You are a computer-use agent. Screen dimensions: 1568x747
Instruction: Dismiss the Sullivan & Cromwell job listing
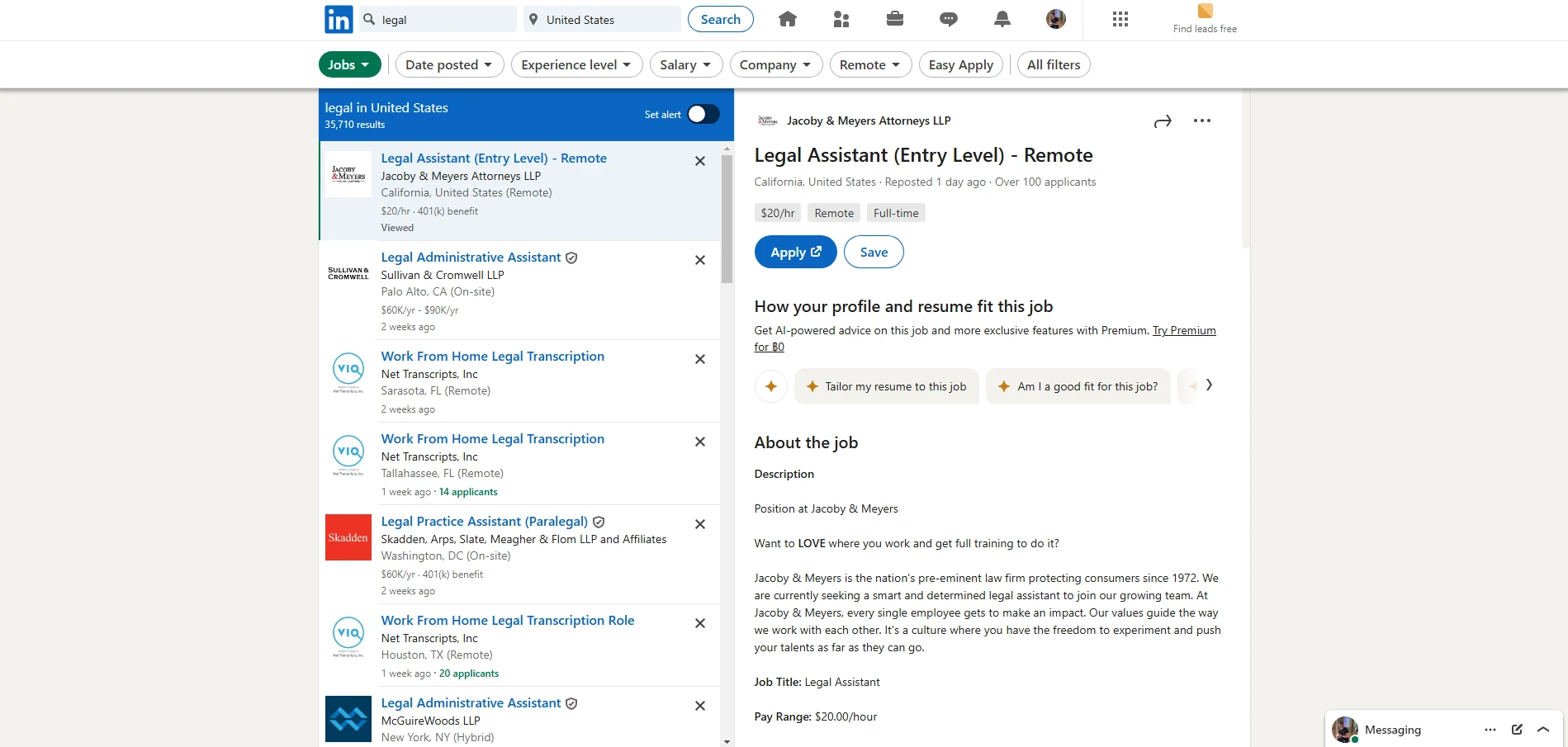pos(700,260)
